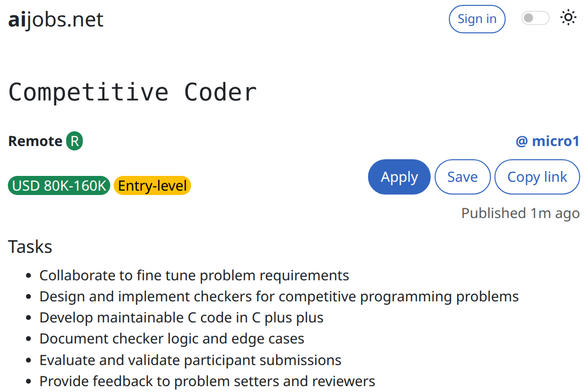Click the Remote location label

(x=35, y=141)
